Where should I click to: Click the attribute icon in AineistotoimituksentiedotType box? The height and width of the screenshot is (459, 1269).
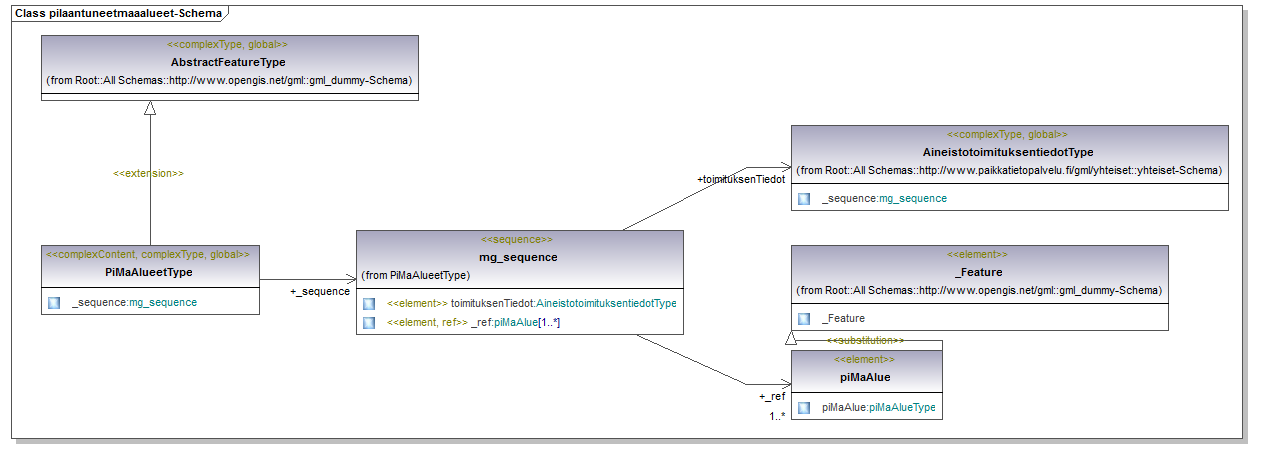(804, 199)
